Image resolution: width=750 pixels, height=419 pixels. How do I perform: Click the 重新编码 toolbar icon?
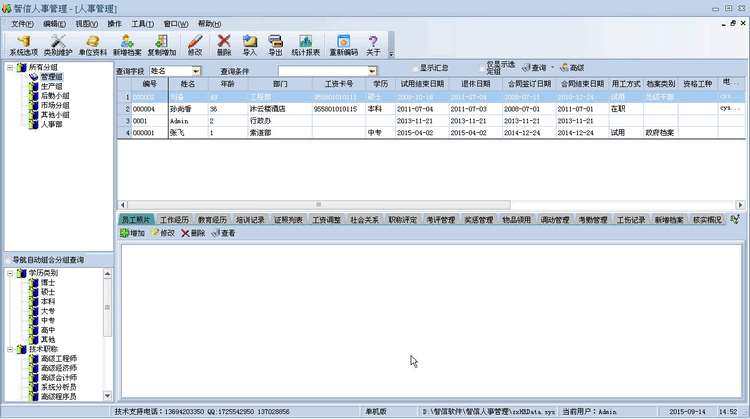click(343, 44)
